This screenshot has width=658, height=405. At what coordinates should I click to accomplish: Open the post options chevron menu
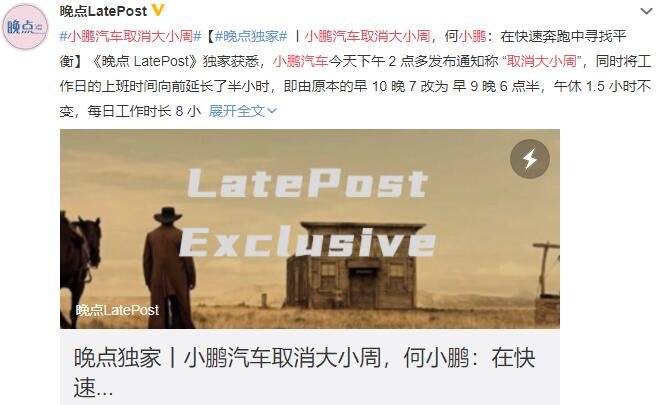(646, 11)
